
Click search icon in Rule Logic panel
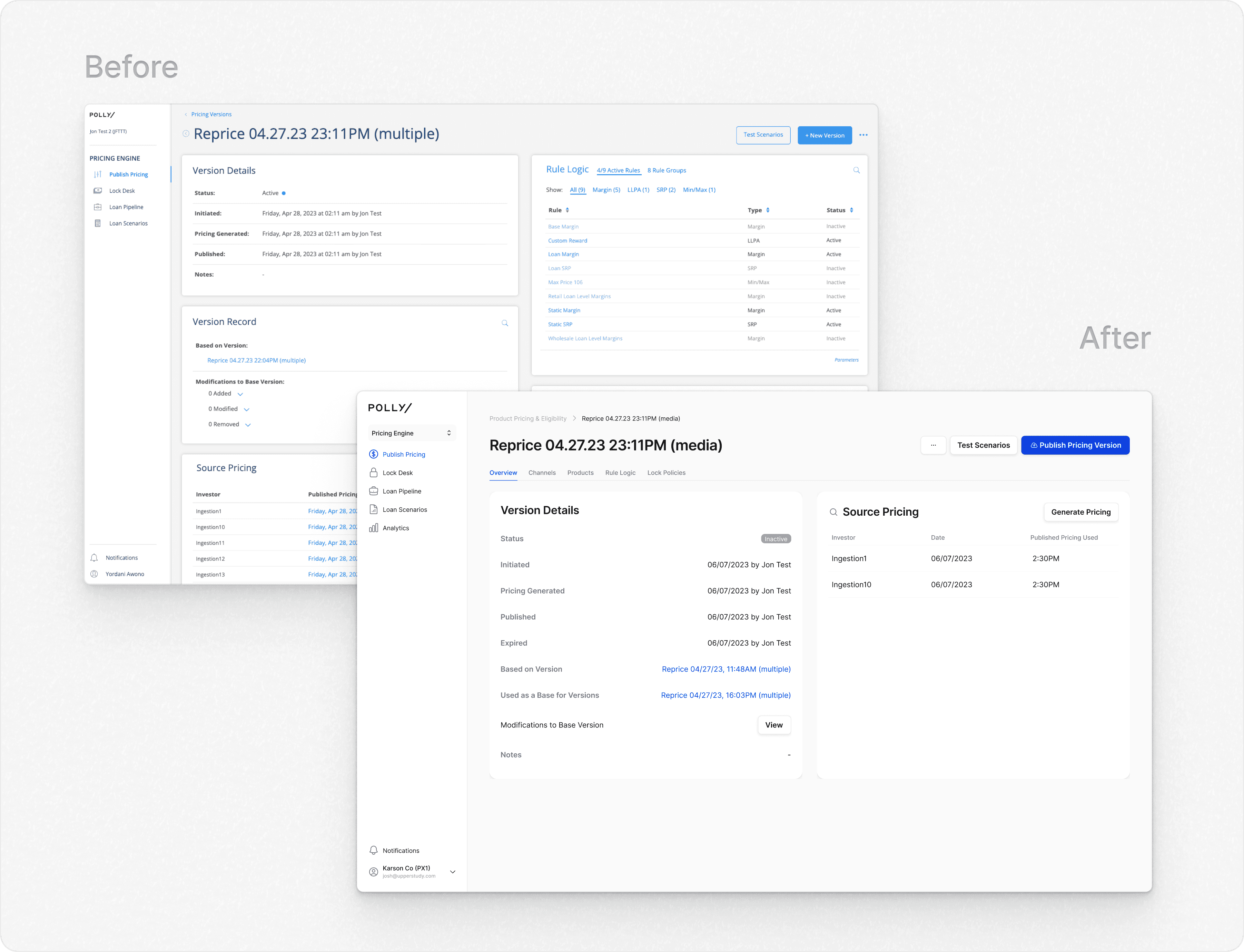click(x=856, y=170)
